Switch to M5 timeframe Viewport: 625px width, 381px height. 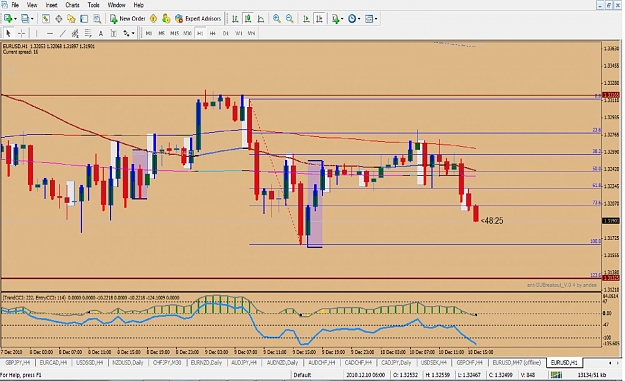(161, 33)
